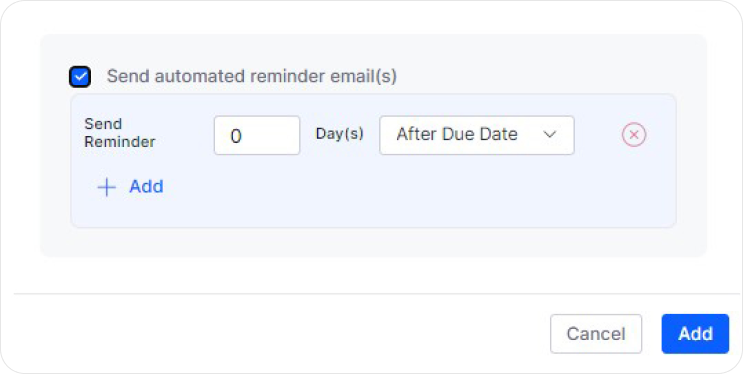Click the word "Reminder" in the row label
Screen dimensions: 743x374
pos(120,142)
